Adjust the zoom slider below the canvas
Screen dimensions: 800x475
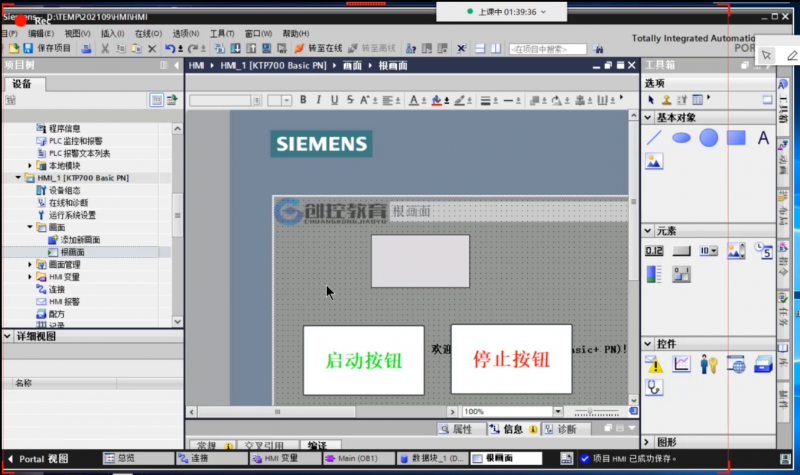[592, 411]
